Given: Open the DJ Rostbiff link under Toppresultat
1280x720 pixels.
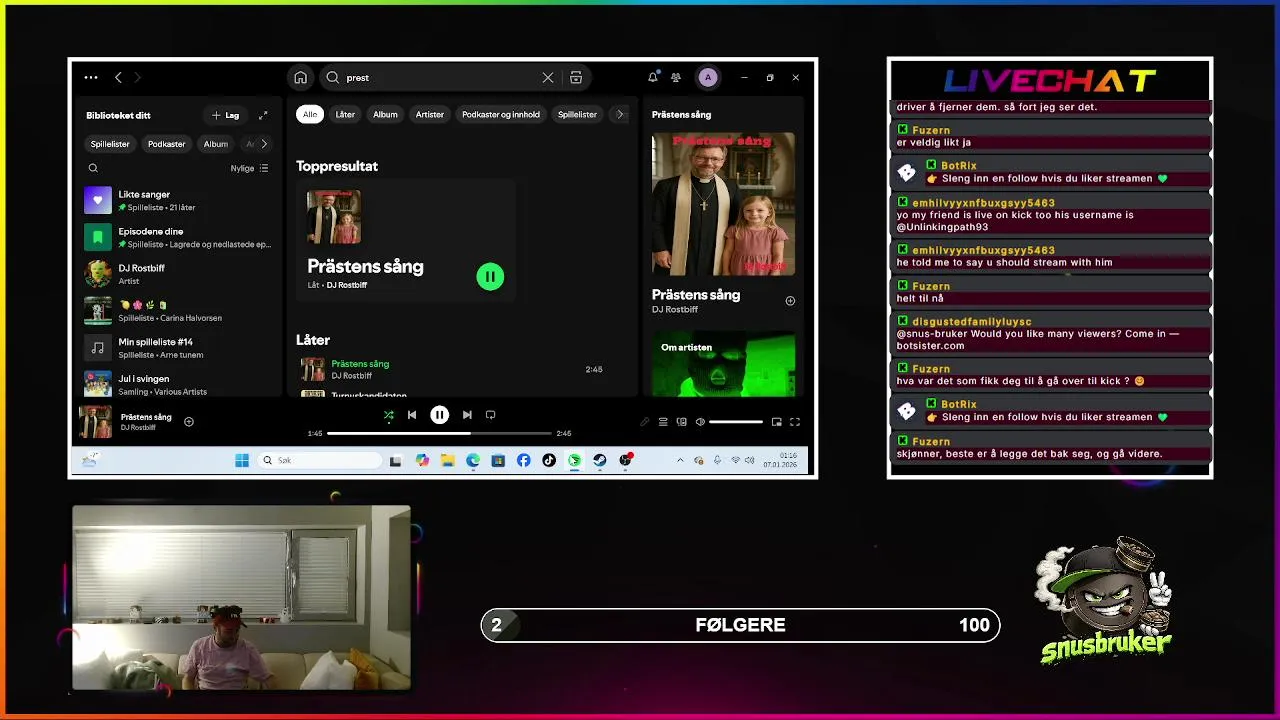Looking at the screenshot, I should 347,285.
